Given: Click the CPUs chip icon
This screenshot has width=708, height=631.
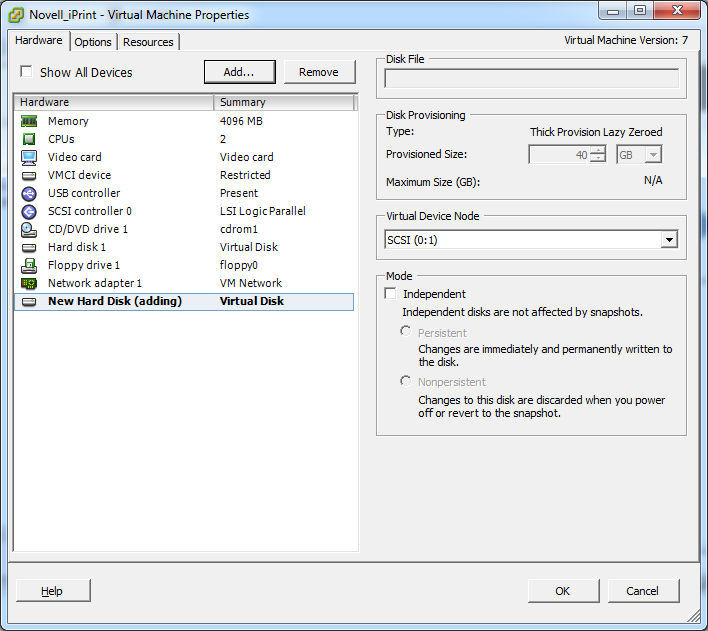Looking at the screenshot, I should (29, 139).
